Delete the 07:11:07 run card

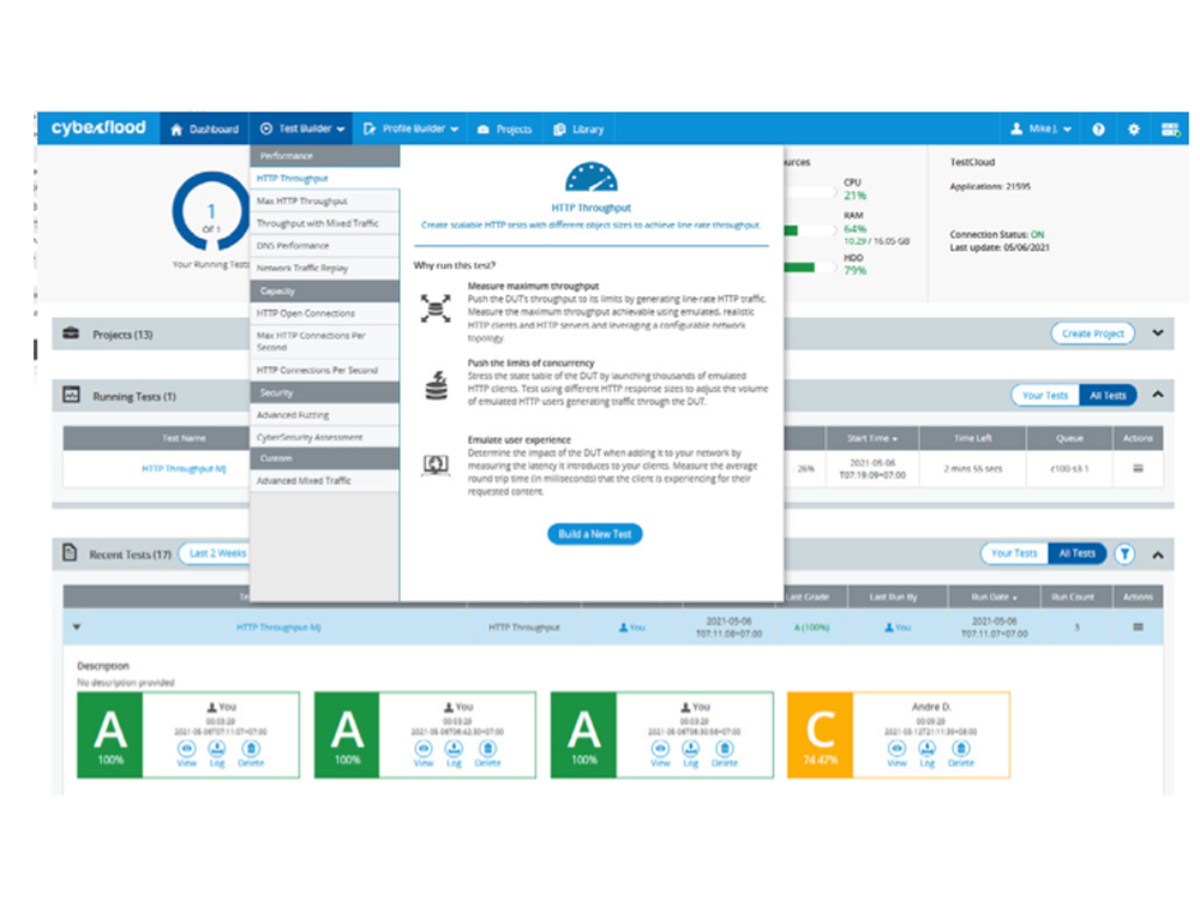point(251,752)
